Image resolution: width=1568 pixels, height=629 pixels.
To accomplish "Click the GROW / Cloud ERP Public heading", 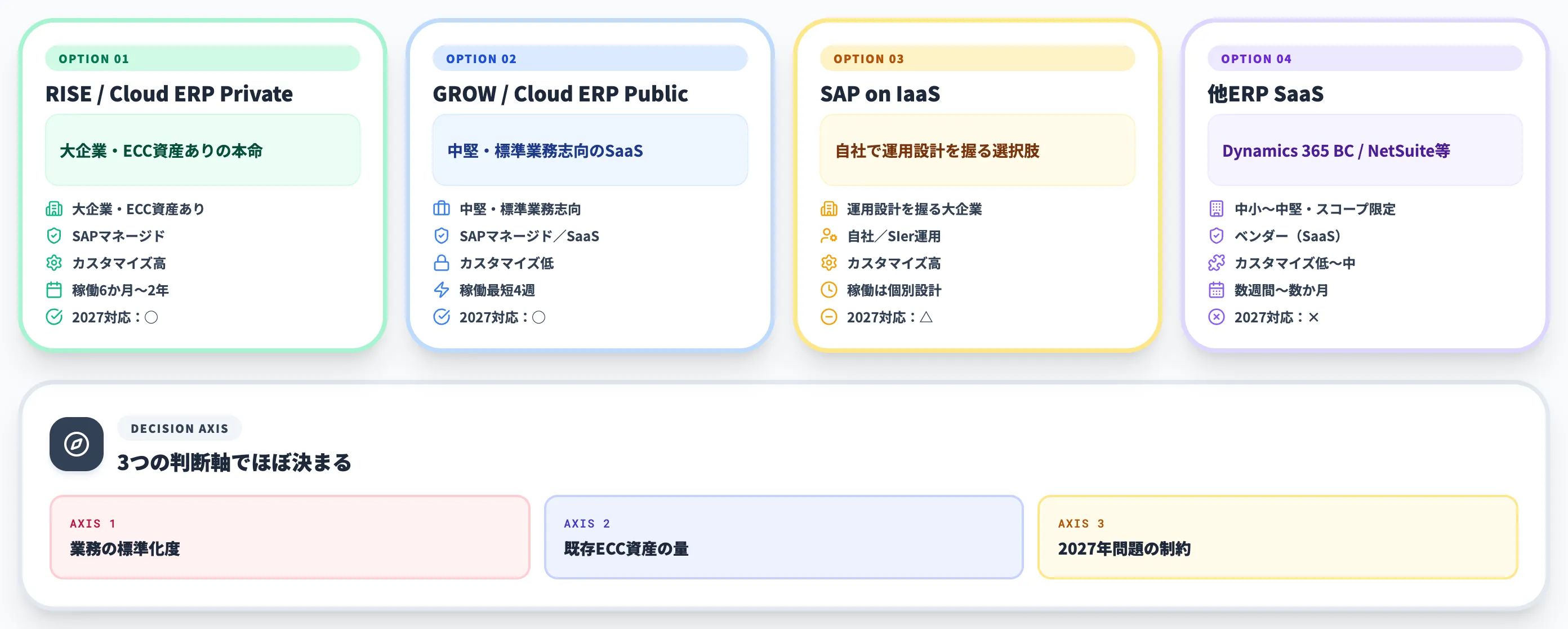I will click(560, 94).
